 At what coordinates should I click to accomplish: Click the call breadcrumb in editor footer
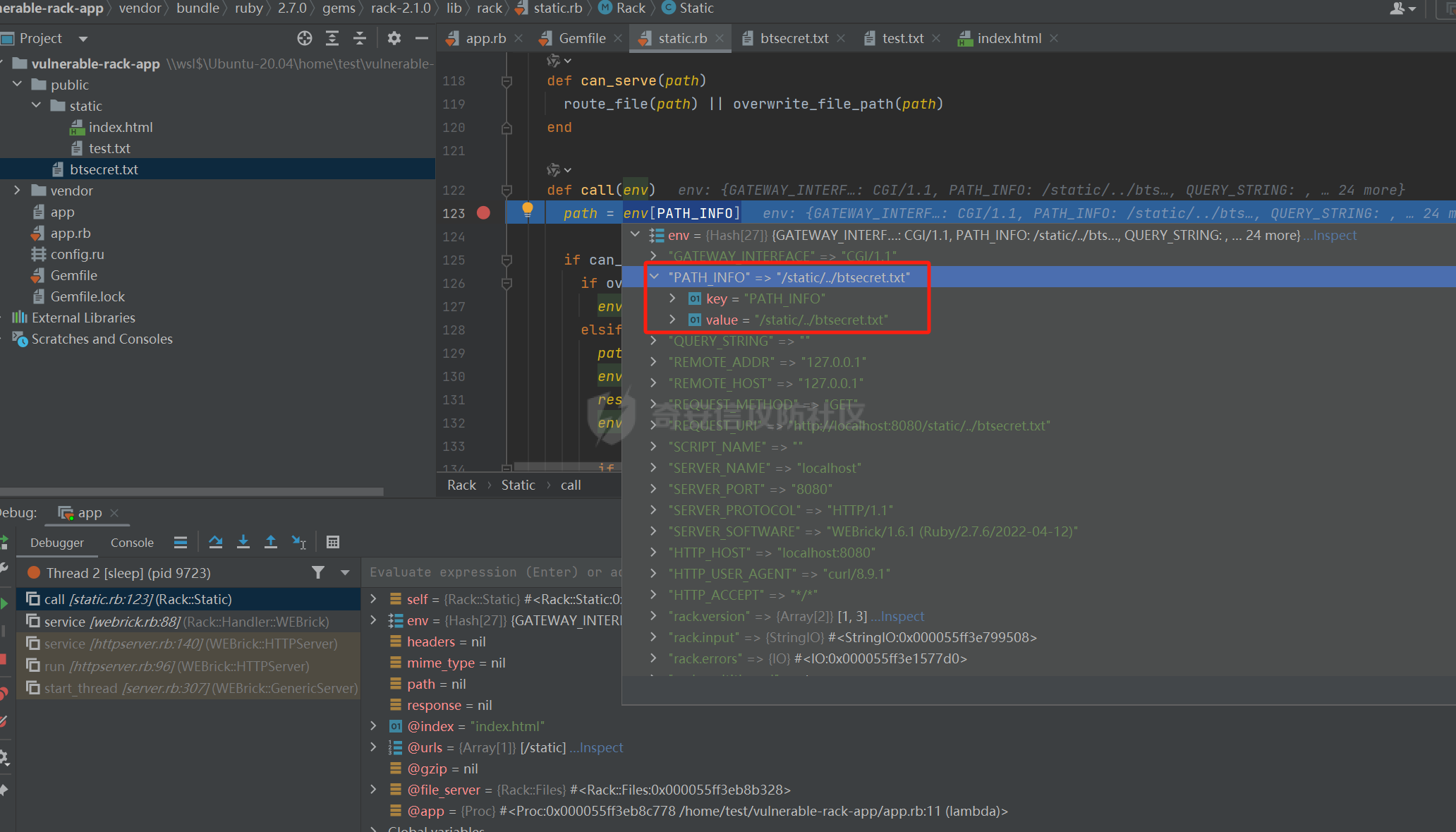pos(571,485)
